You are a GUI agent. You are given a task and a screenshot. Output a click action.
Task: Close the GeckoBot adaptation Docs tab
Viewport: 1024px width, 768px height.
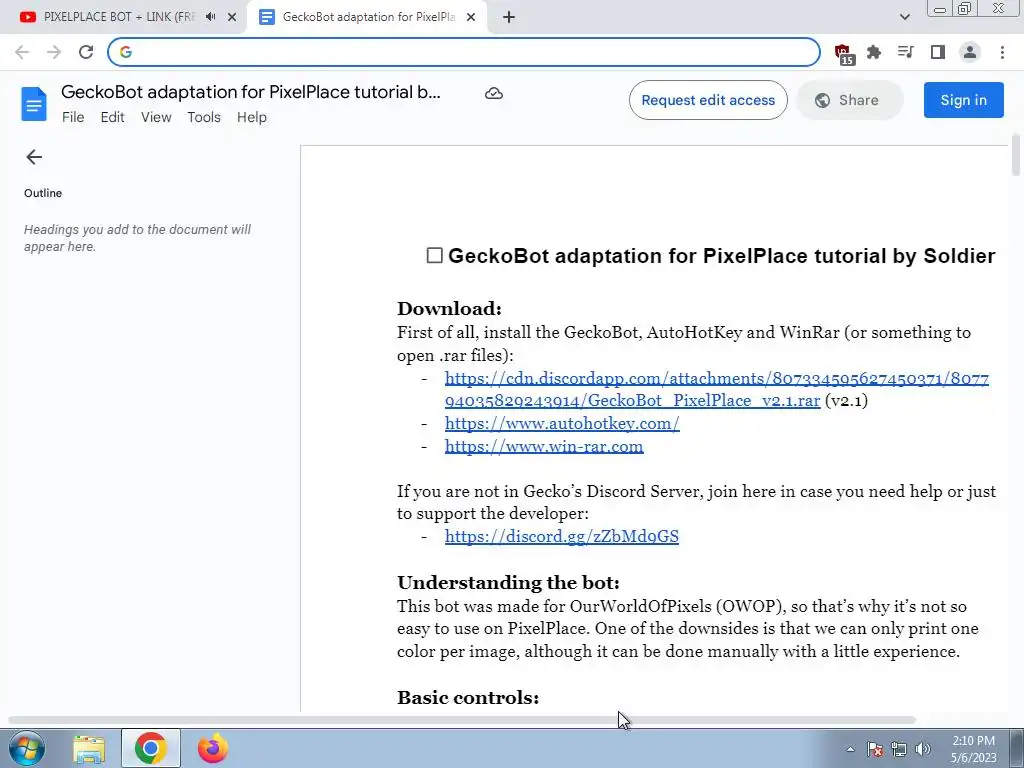point(471,17)
